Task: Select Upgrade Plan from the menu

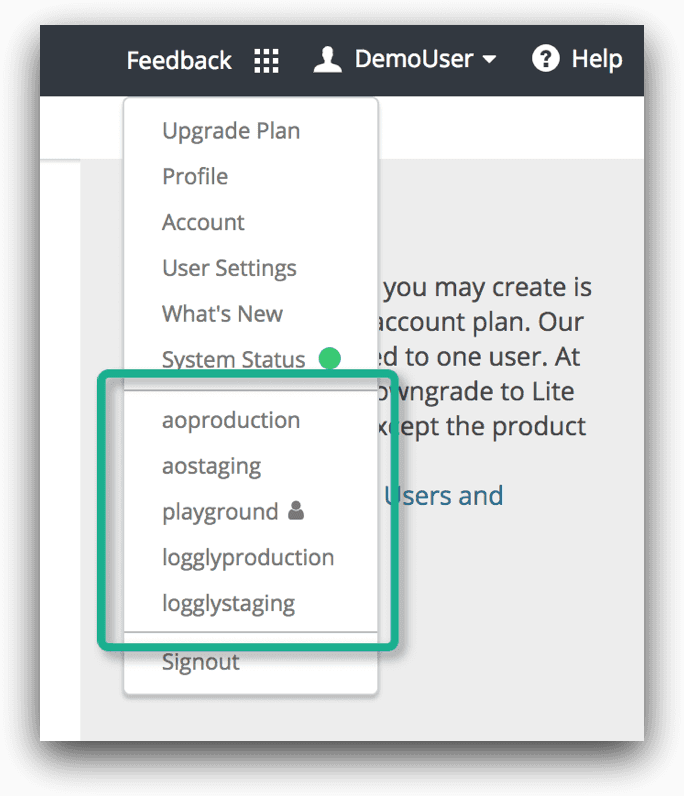Action: (231, 131)
